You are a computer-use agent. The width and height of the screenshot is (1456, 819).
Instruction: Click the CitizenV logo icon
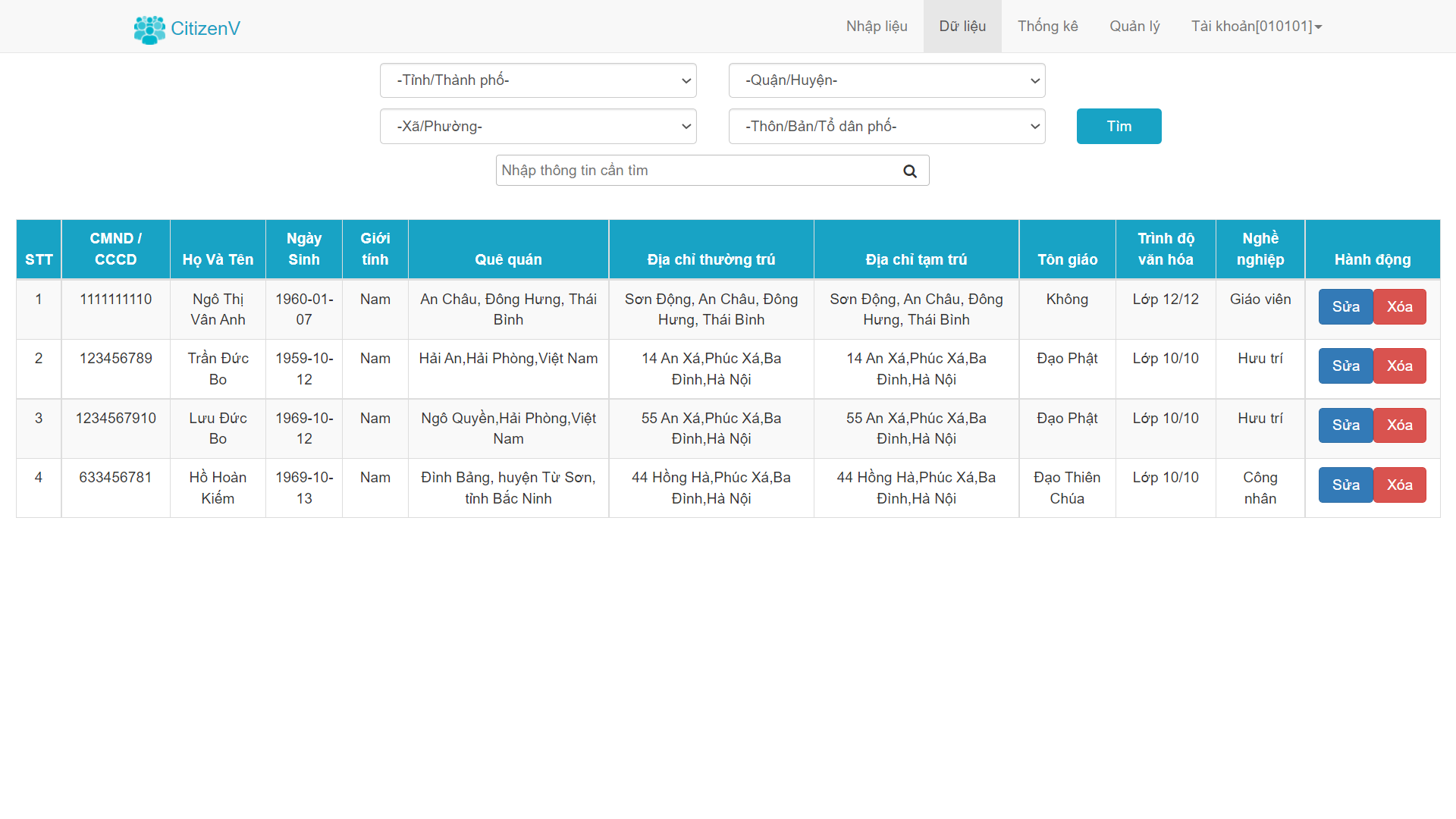tap(149, 29)
